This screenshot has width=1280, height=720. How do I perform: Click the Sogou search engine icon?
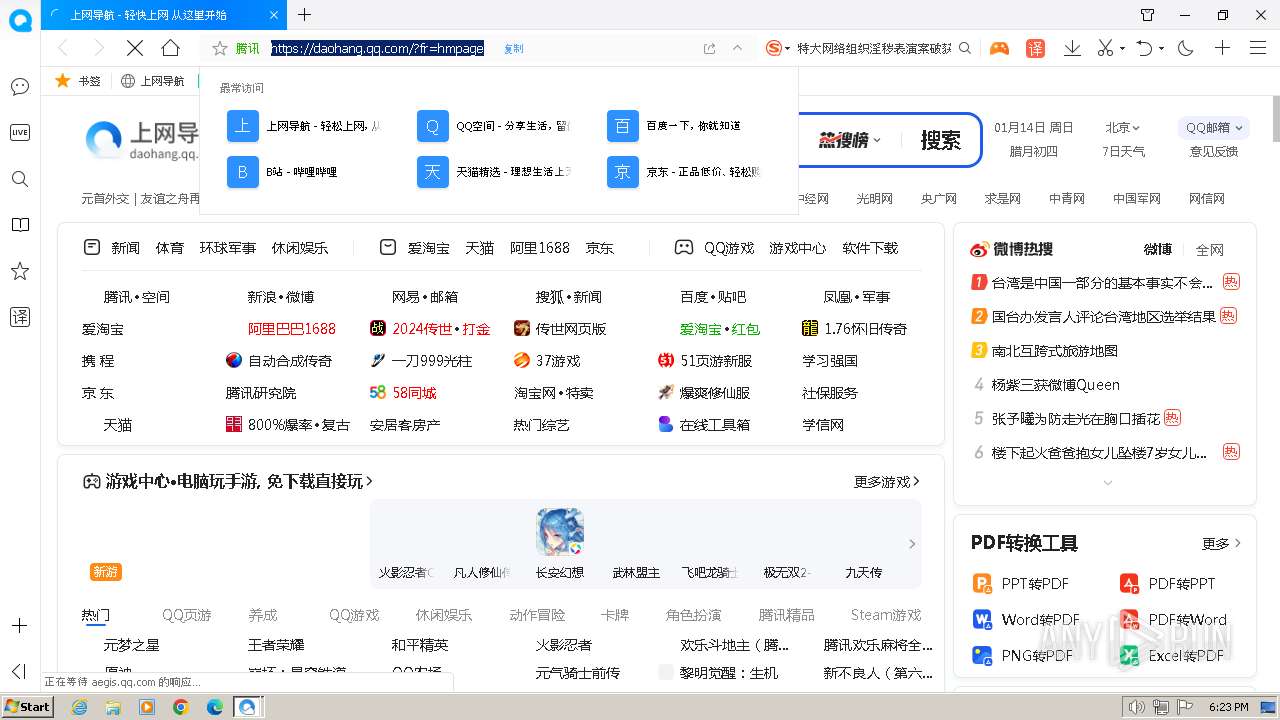774,48
